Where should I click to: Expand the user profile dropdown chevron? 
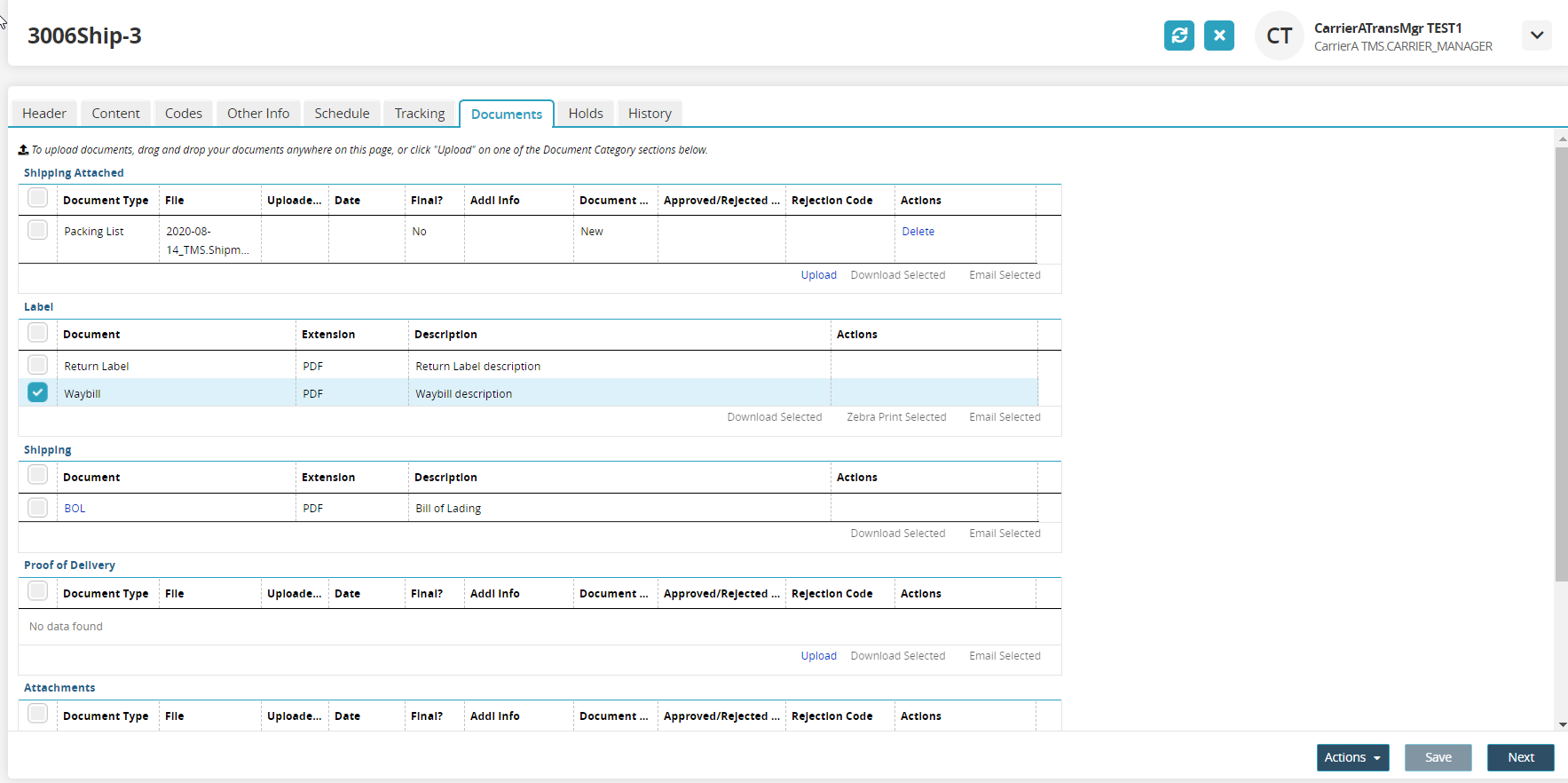pyautogui.click(x=1536, y=36)
